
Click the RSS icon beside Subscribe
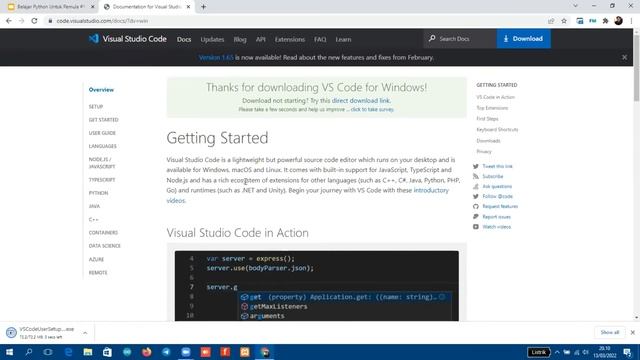[476, 176]
